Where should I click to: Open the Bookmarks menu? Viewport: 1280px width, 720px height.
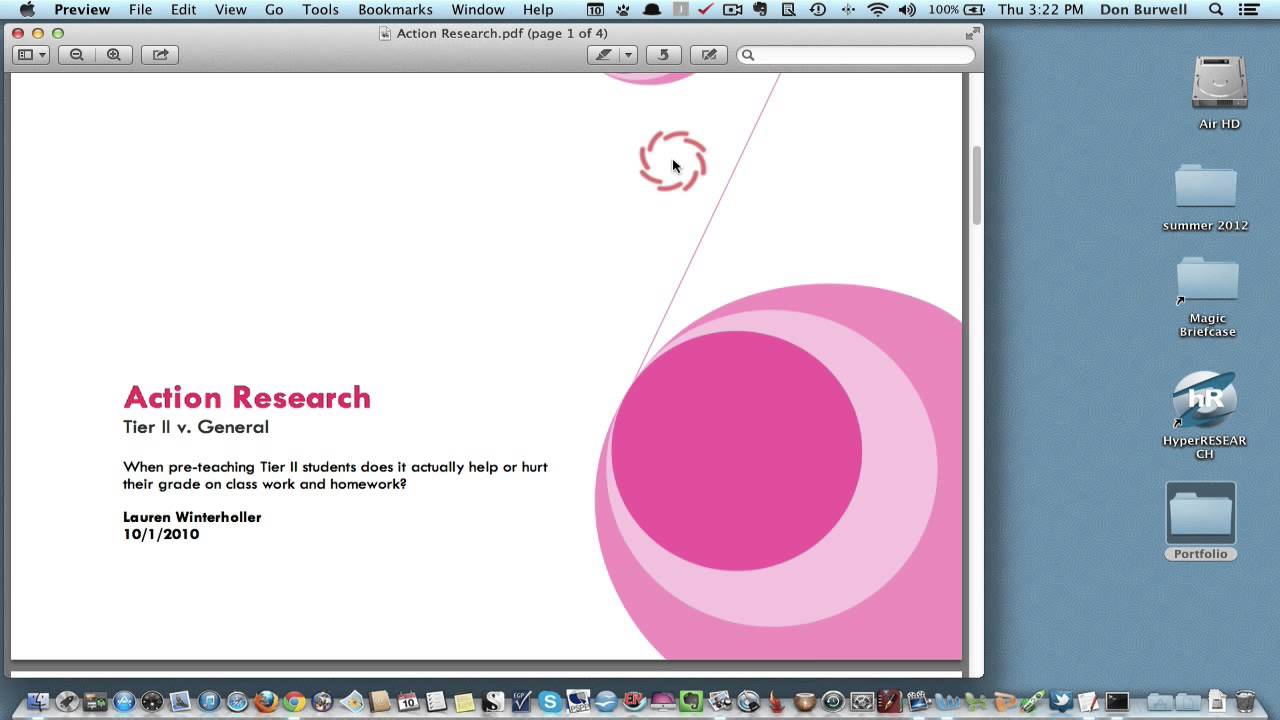pyautogui.click(x=395, y=10)
